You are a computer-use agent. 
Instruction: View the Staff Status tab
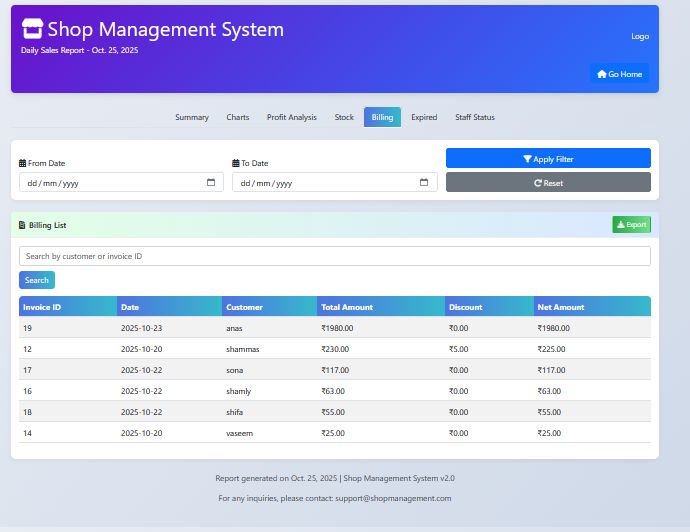point(475,117)
